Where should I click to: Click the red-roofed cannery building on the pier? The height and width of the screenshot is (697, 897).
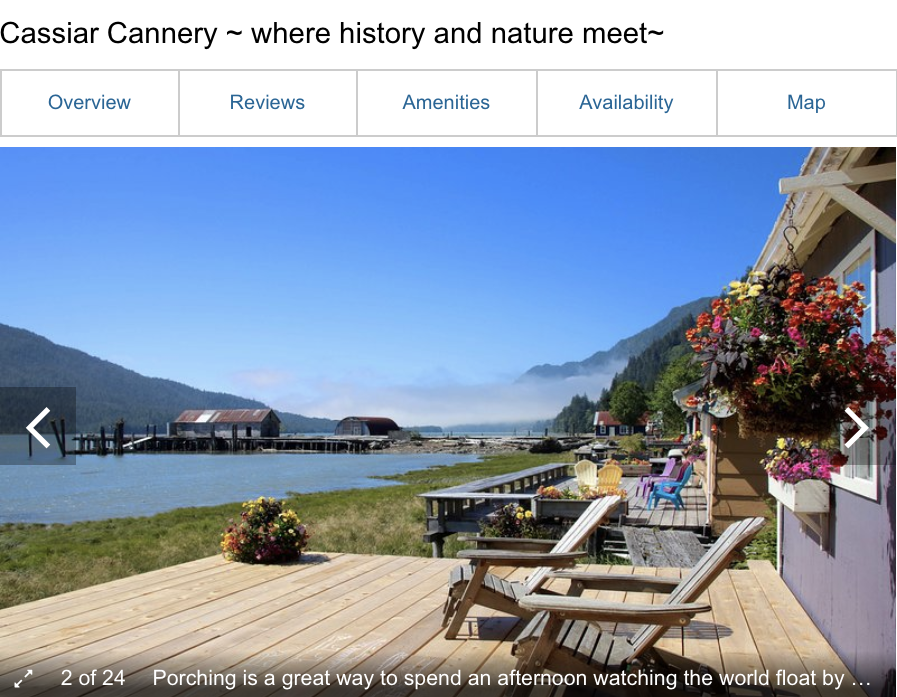pos(227,423)
